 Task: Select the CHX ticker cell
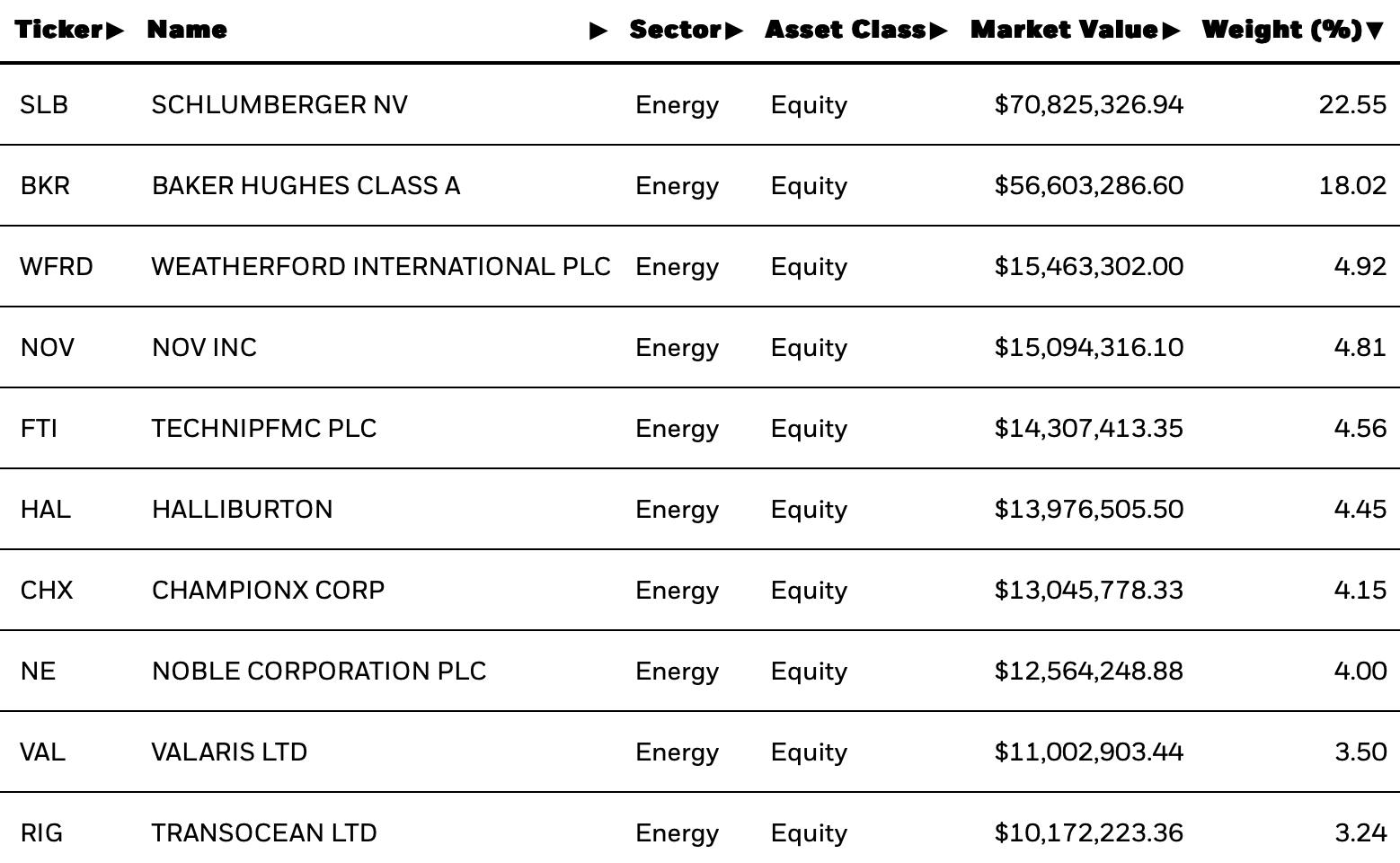tap(47, 591)
